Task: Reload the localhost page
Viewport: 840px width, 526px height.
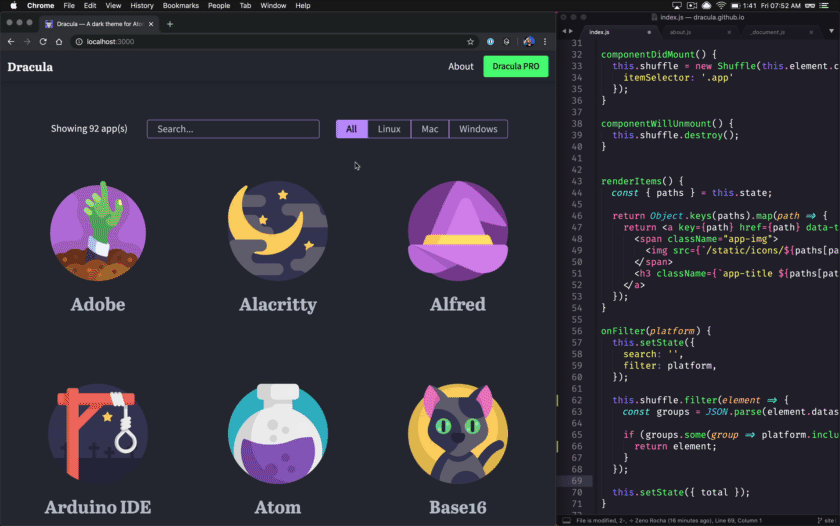Action: pyautogui.click(x=43, y=42)
